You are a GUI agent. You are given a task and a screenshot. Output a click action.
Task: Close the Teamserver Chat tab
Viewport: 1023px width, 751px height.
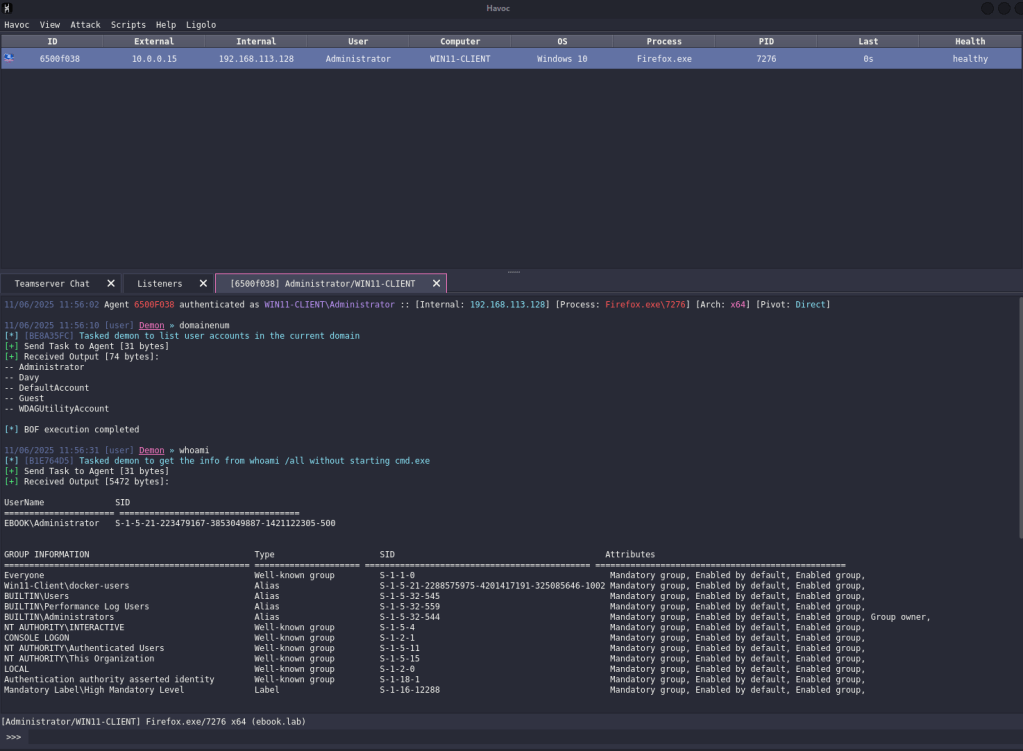click(x=111, y=284)
